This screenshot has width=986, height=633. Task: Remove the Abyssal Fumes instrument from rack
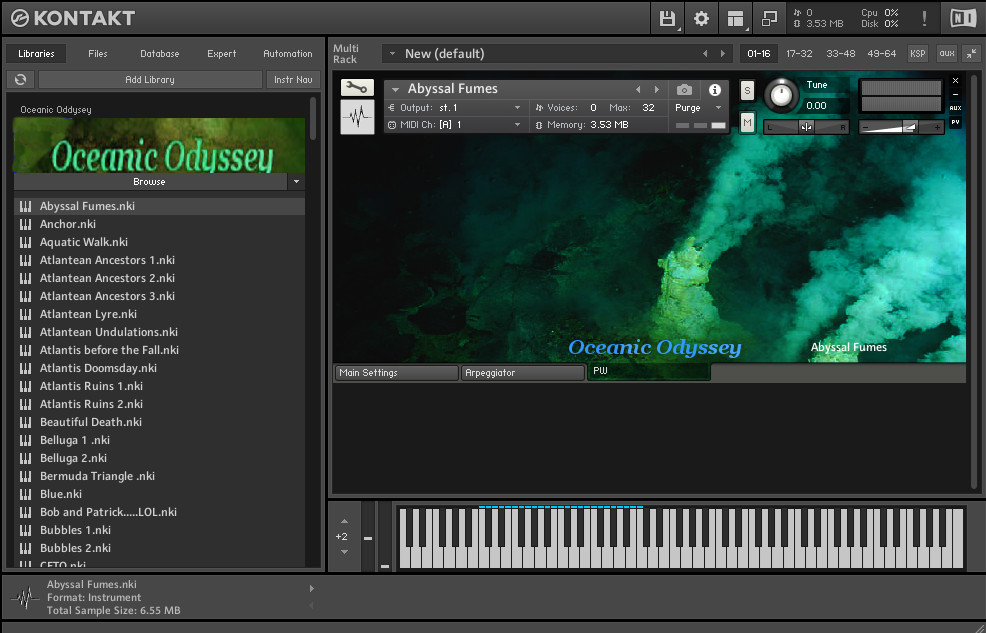tap(955, 80)
